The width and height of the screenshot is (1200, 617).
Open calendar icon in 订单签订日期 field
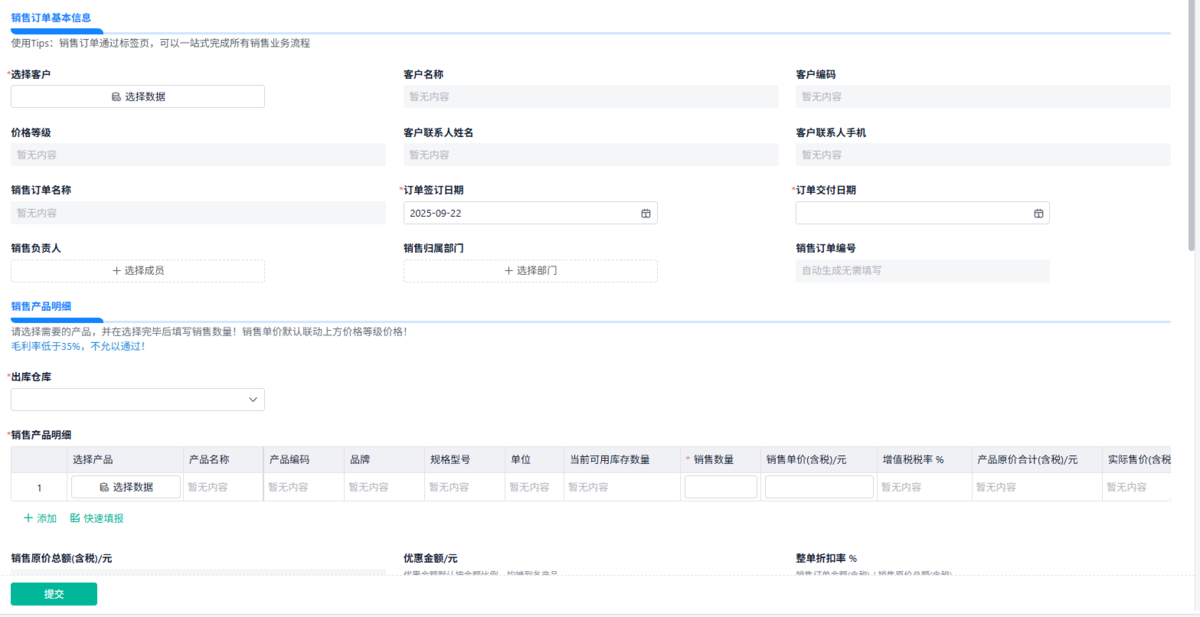[645, 213]
